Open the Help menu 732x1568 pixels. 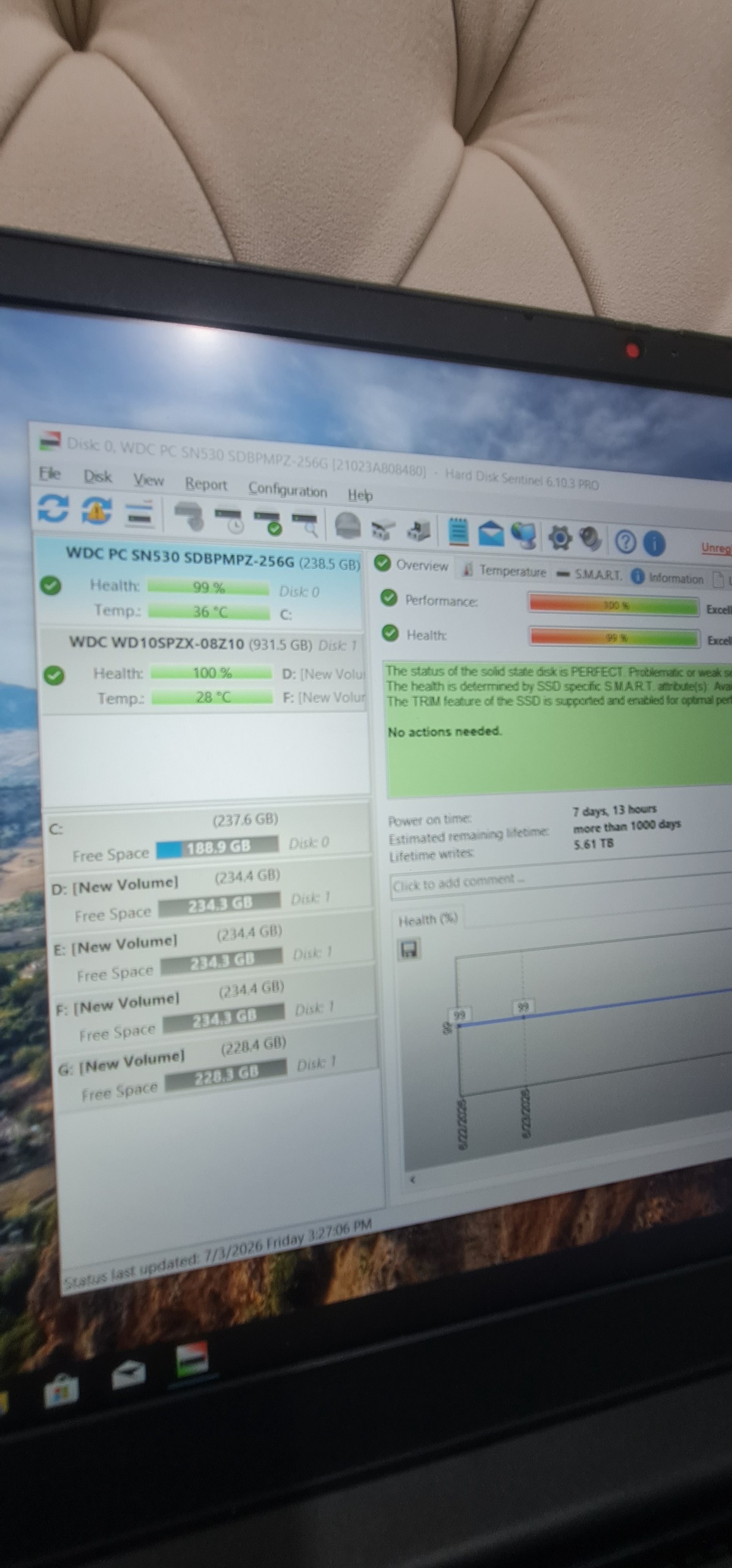[360, 495]
